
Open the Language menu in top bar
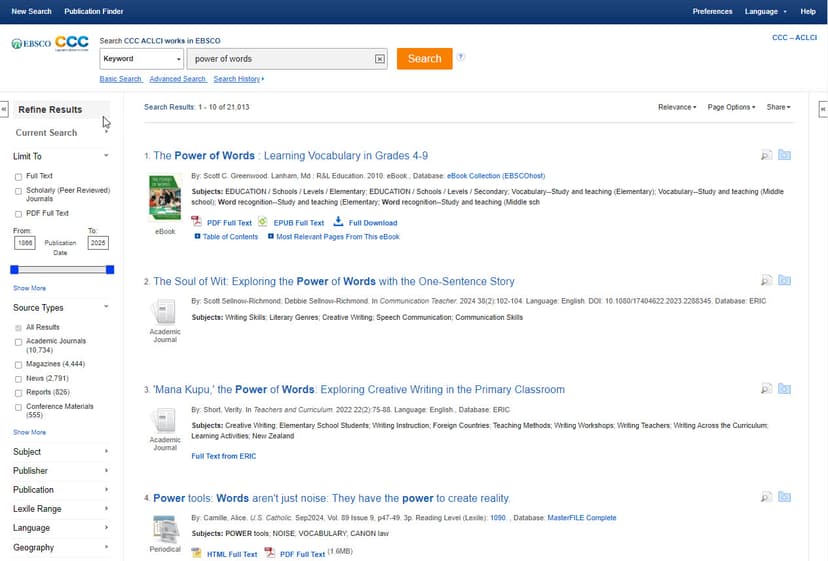tap(765, 11)
